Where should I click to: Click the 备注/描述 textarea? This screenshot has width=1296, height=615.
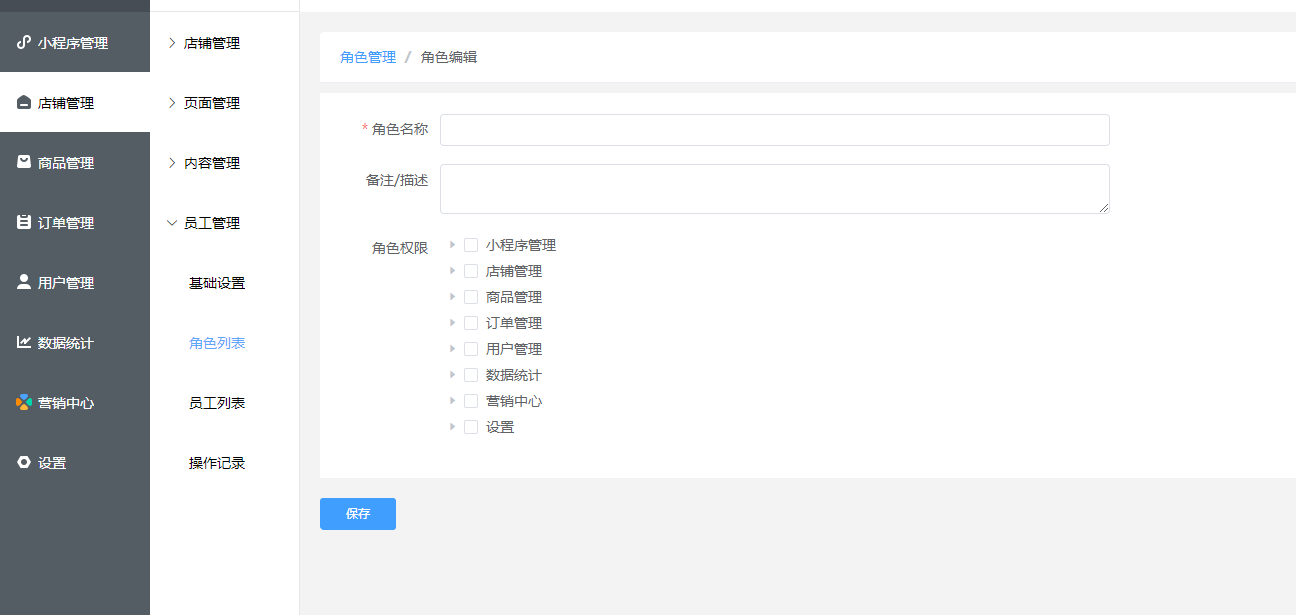click(x=775, y=189)
